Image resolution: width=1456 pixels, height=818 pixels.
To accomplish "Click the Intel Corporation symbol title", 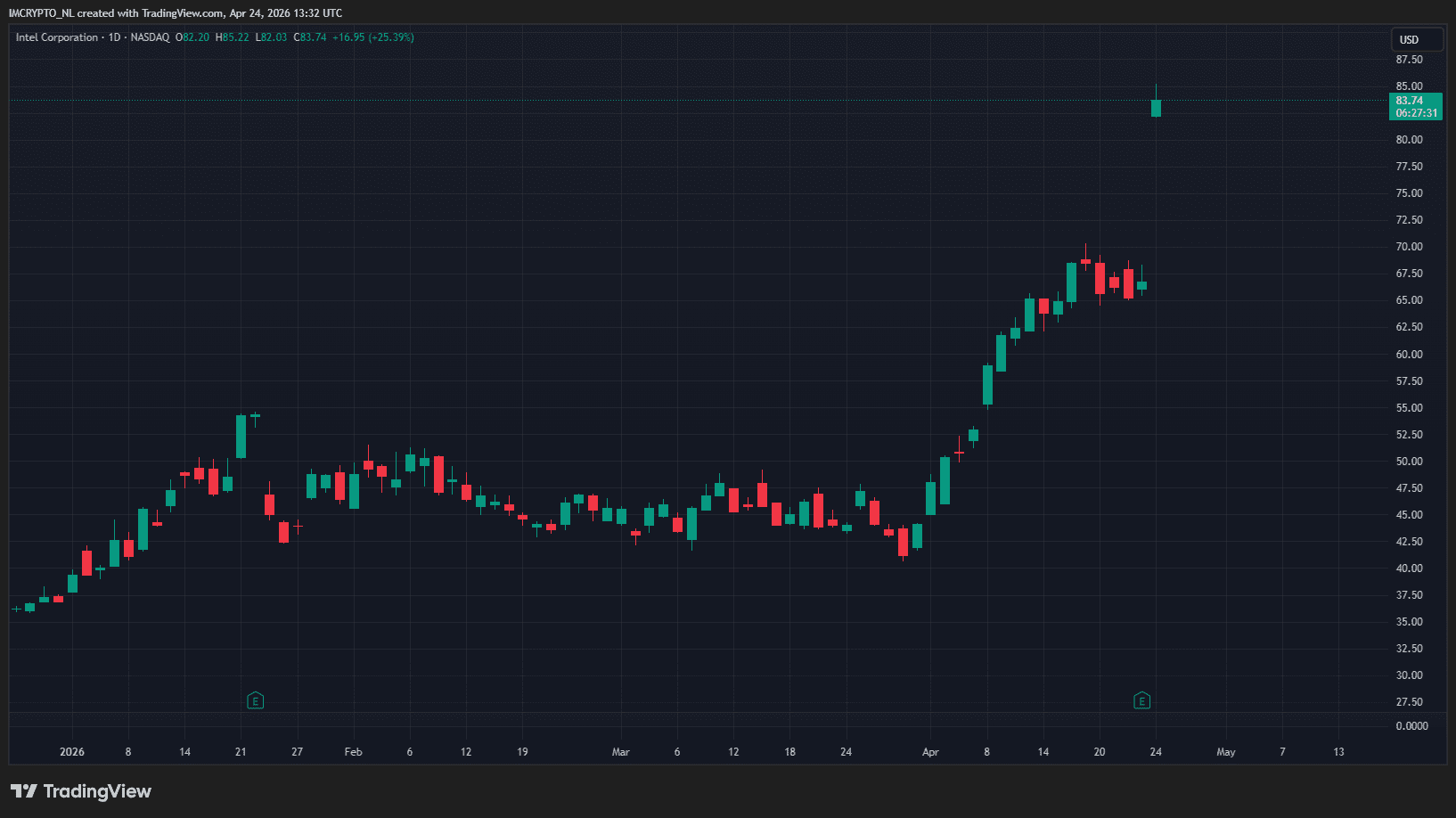I will 57,37.
